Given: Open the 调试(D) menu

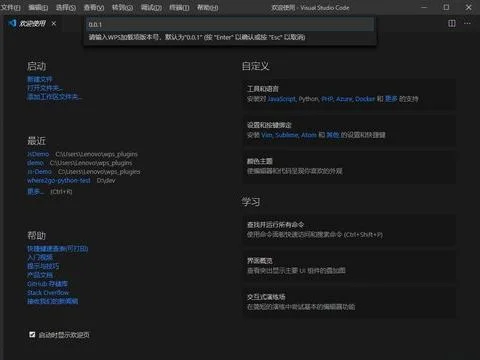Looking at the screenshot, I should click(151, 7).
